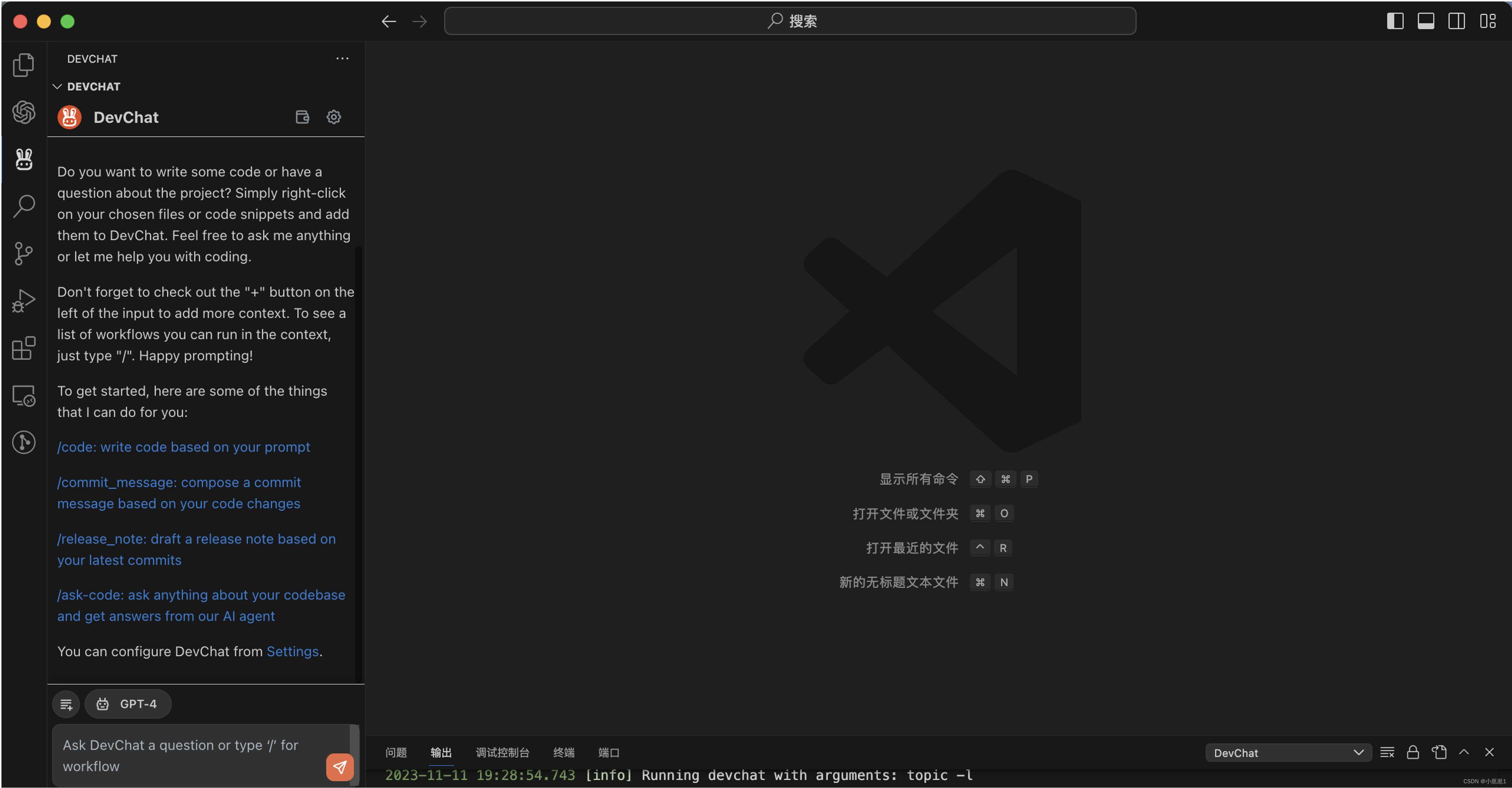
Task: Click the DevChat panel more actions ellipsis
Action: [x=342, y=59]
